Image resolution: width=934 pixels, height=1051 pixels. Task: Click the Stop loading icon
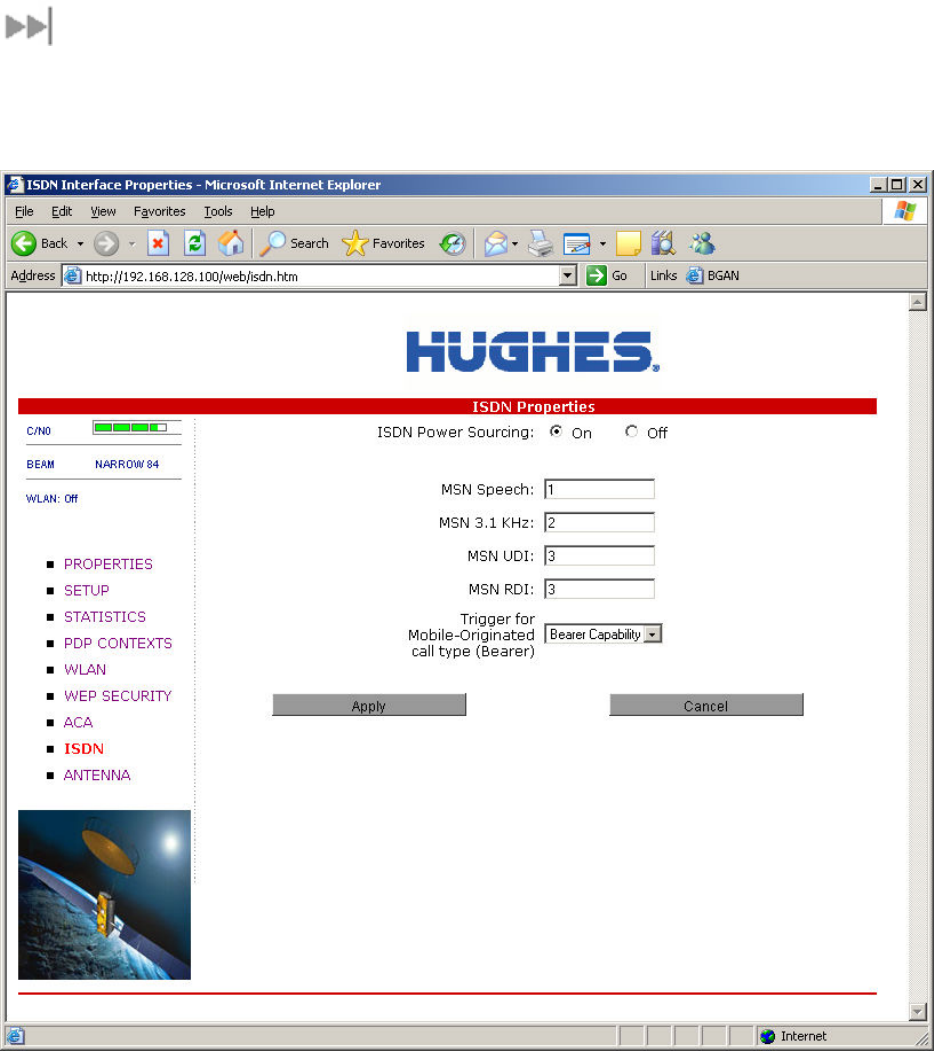158,243
